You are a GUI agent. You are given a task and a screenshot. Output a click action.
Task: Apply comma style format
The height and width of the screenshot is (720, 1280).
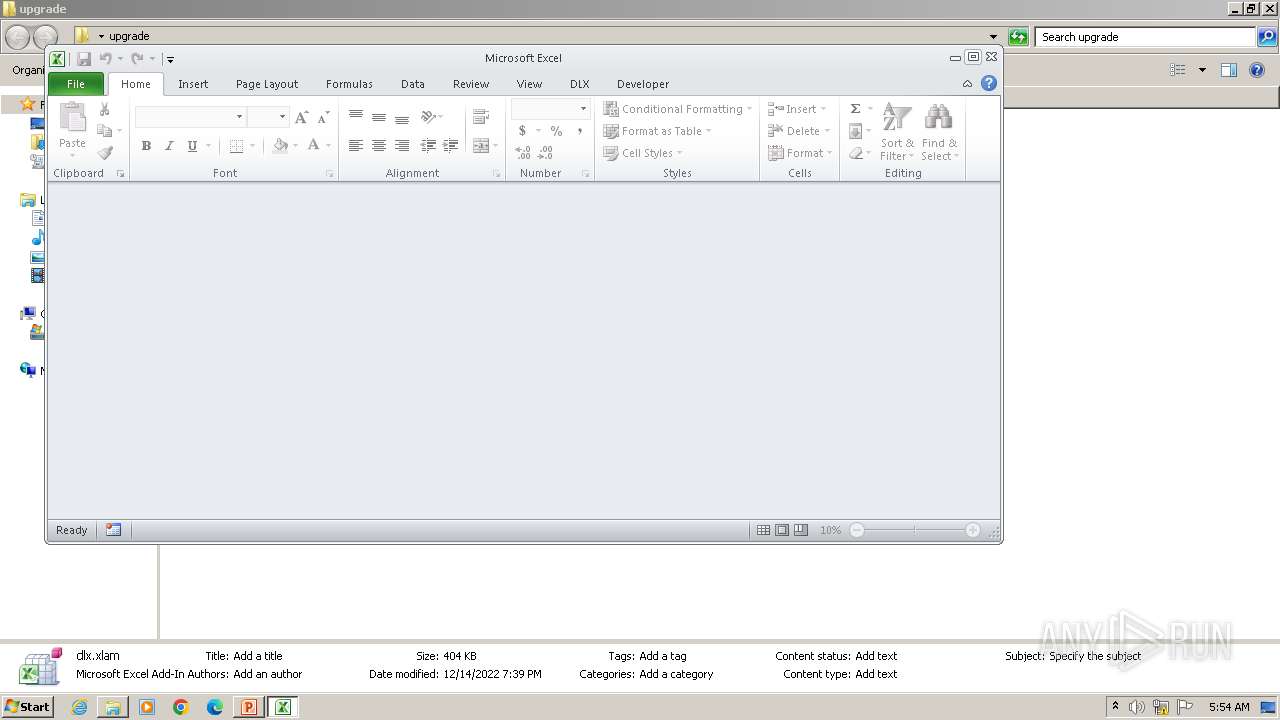tap(579, 131)
